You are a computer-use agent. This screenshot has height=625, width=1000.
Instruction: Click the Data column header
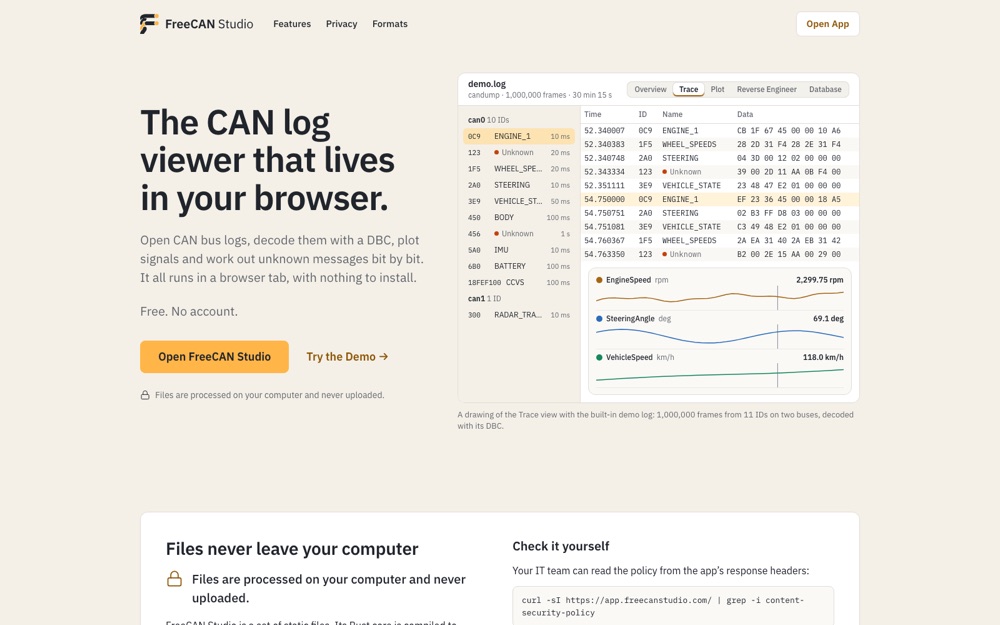click(745, 114)
